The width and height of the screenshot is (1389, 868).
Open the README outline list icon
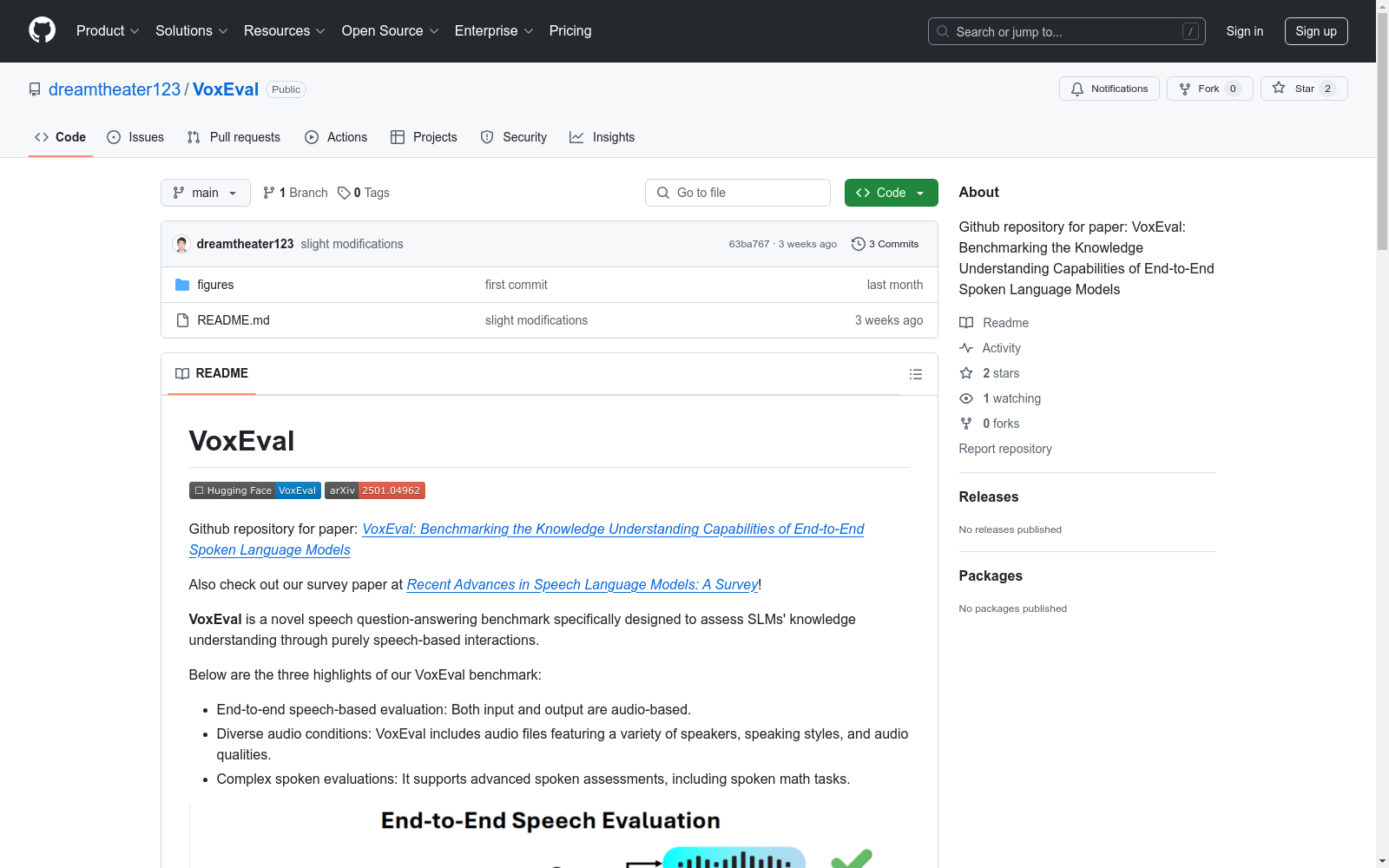point(915,374)
